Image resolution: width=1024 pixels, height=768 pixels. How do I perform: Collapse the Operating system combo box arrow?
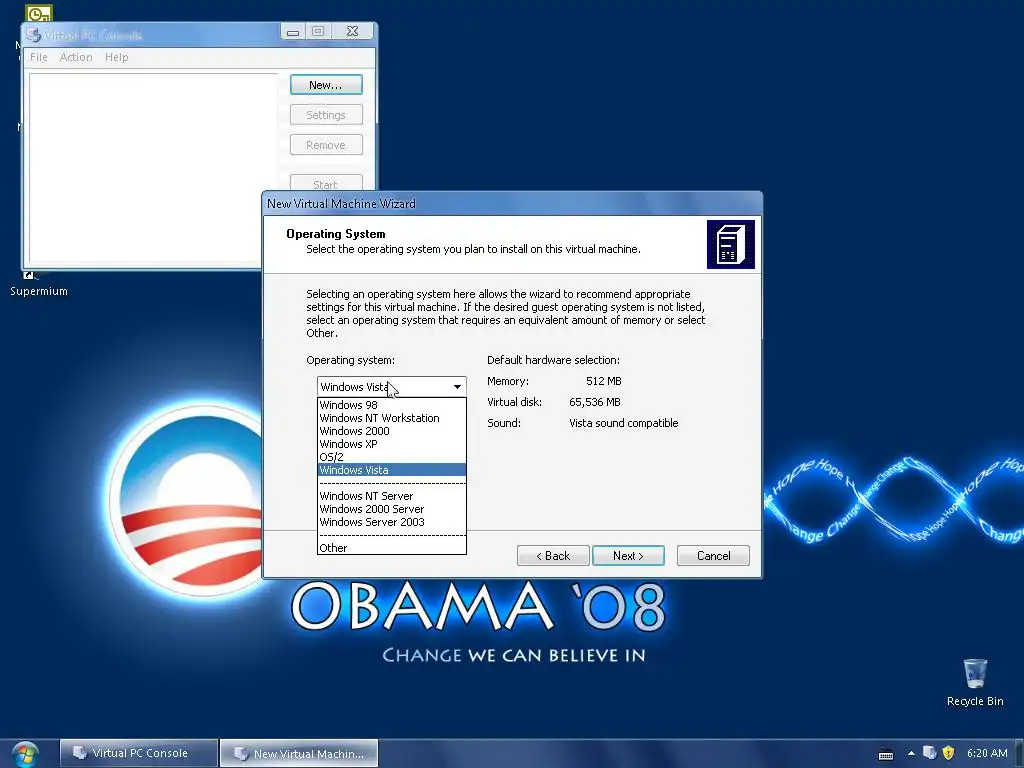(457, 387)
